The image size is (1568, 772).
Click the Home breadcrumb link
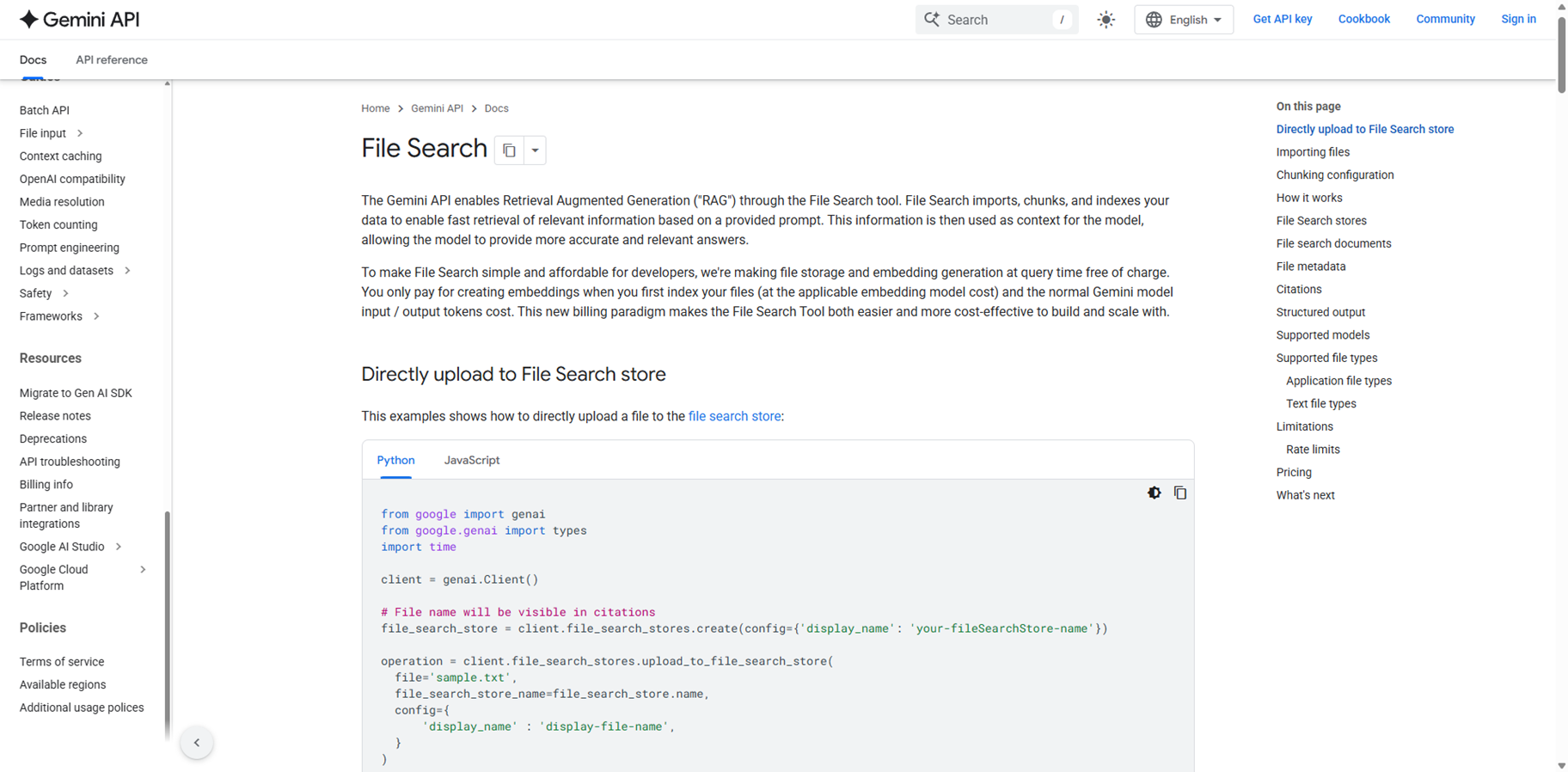pos(376,108)
